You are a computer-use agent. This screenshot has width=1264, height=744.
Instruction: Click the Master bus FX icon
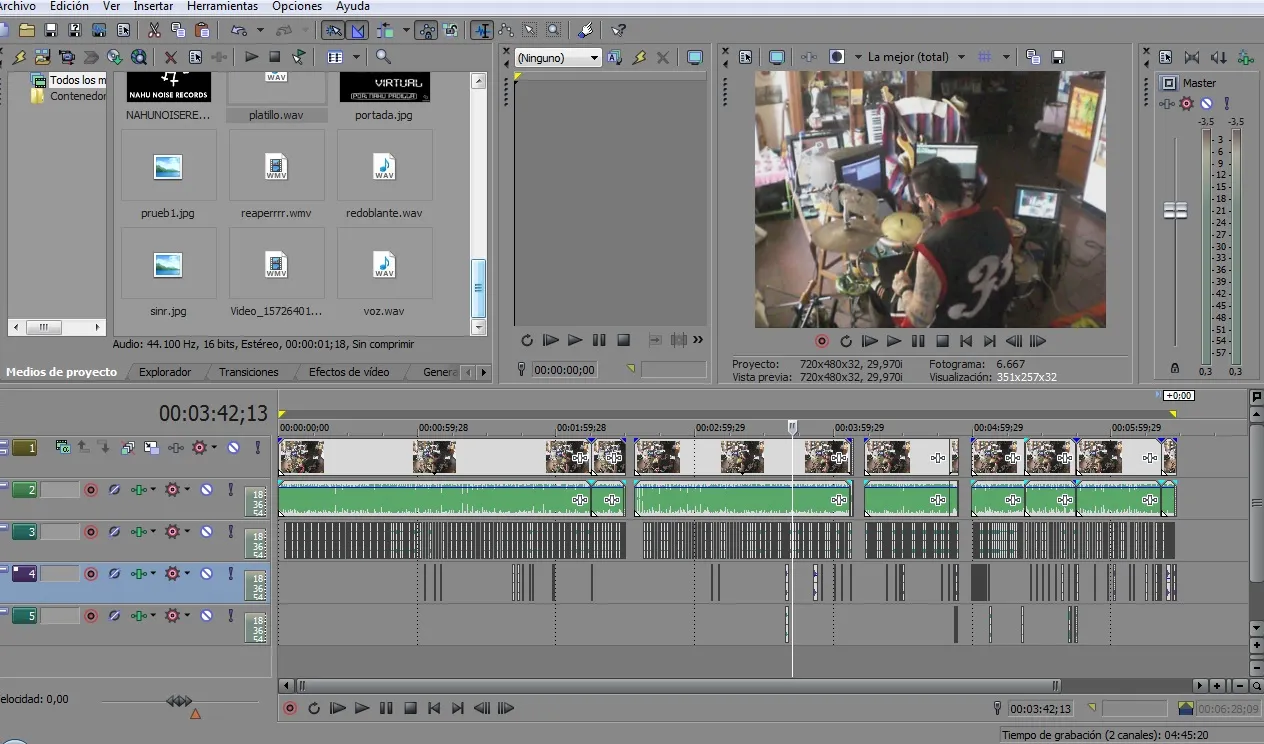click(x=1187, y=103)
